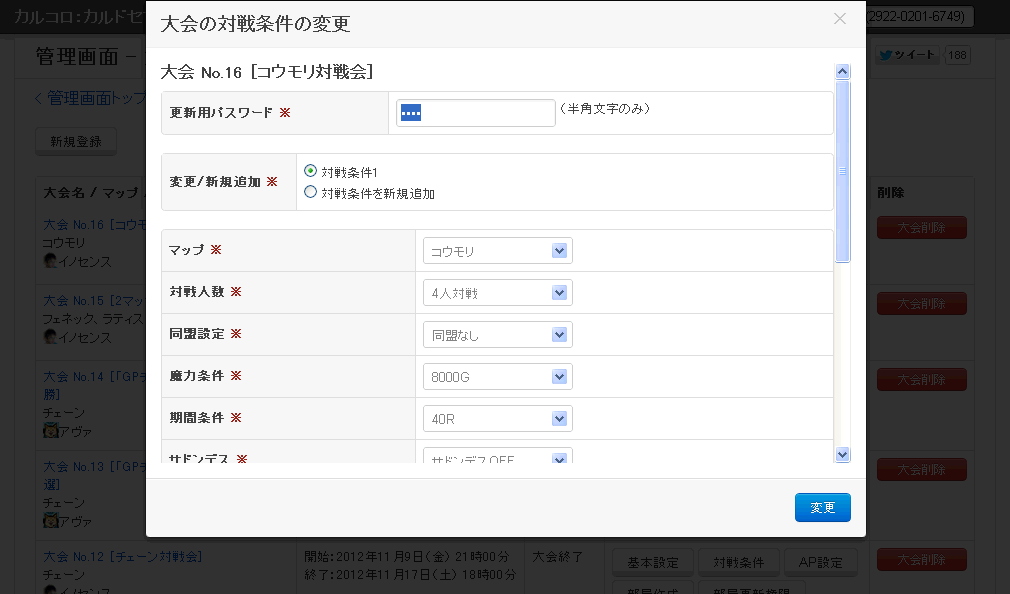The height and width of the screenshot is (594, 1010).
Task: Close the 大会の対戦条件の変更 dialog
Action: (x=840, y=19)
